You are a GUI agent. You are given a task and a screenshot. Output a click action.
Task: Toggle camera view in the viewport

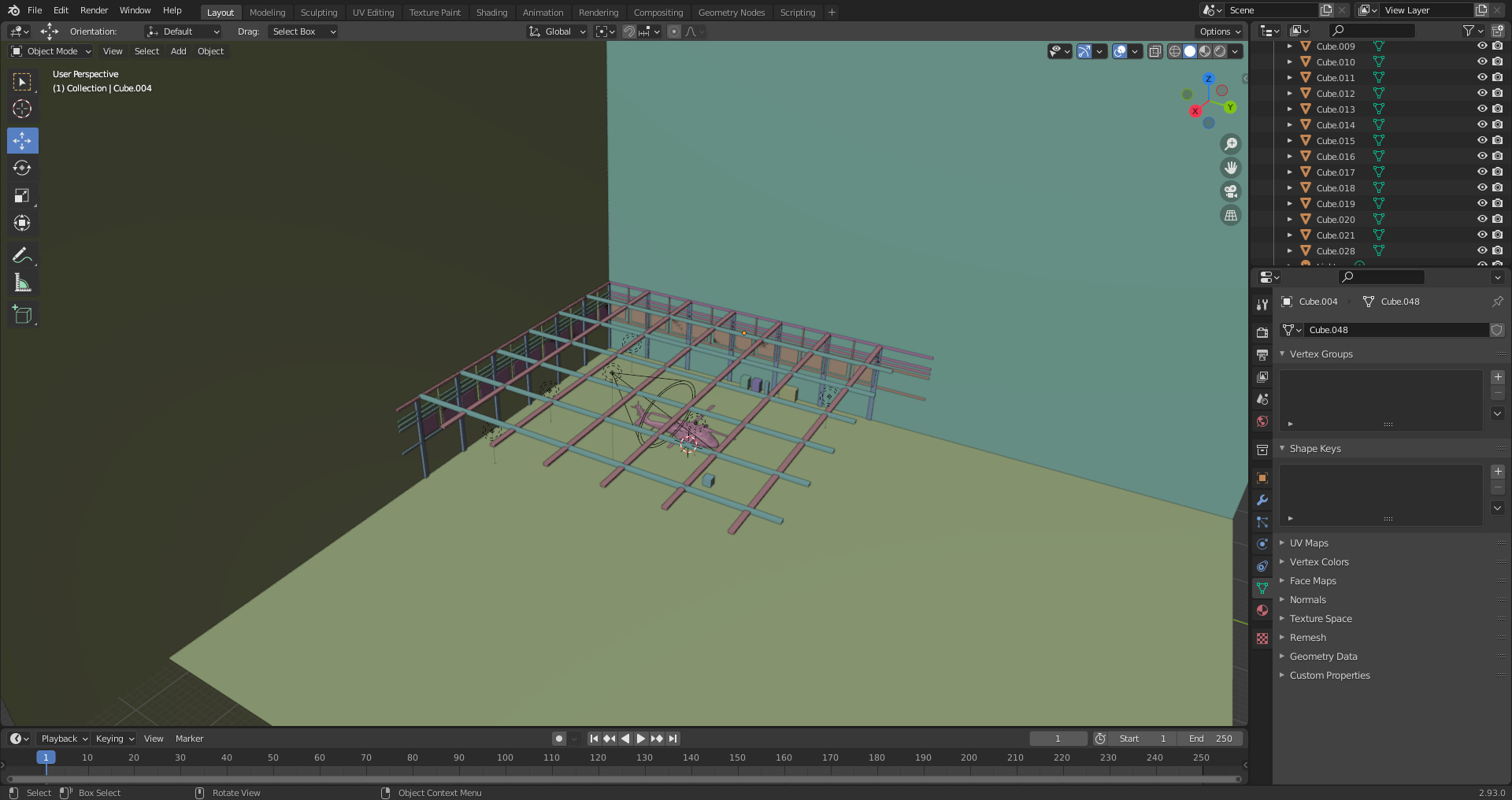[1230, 191]
